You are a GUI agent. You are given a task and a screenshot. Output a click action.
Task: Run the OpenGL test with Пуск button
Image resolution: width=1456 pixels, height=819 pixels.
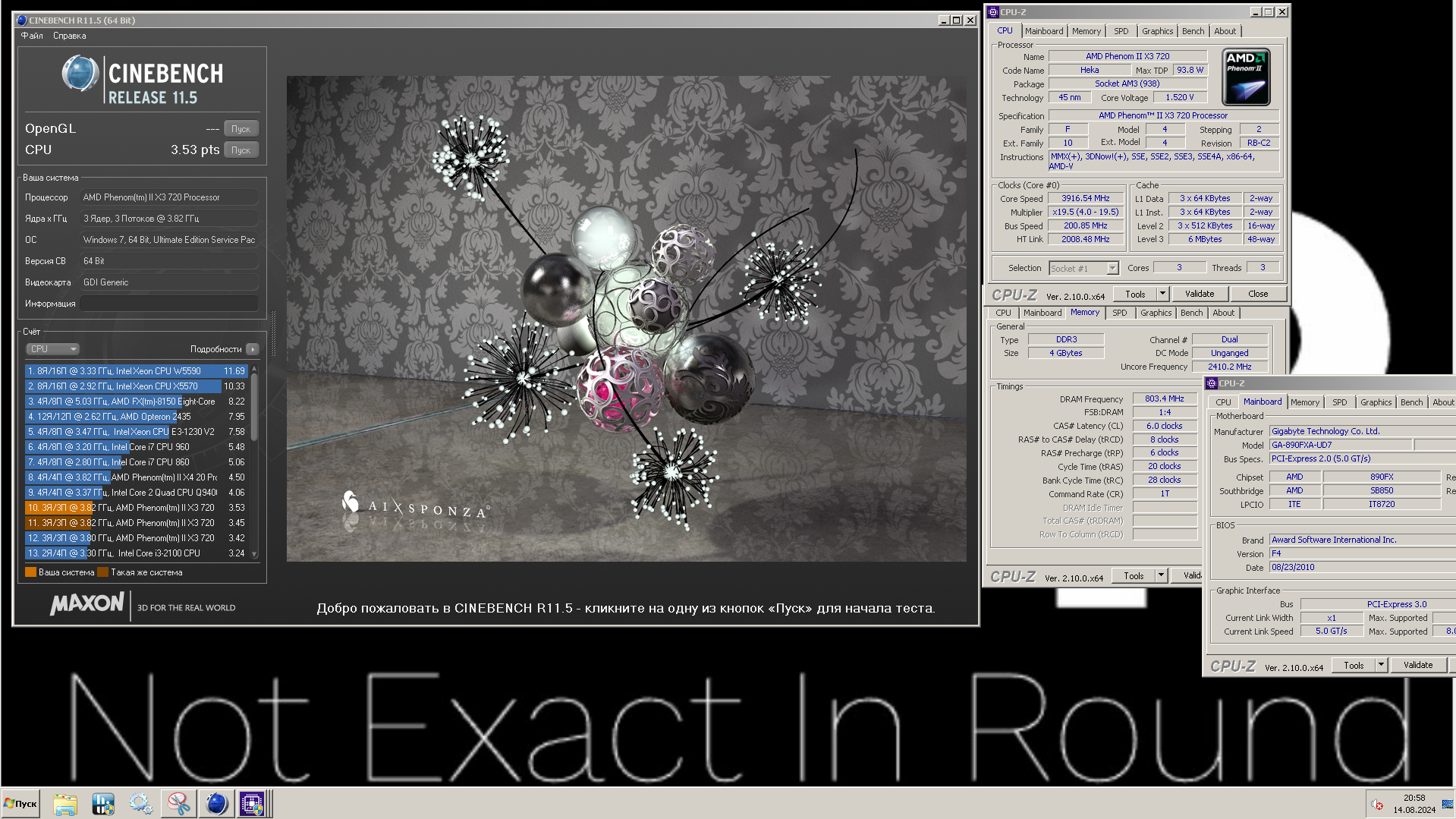pos(241,129)
